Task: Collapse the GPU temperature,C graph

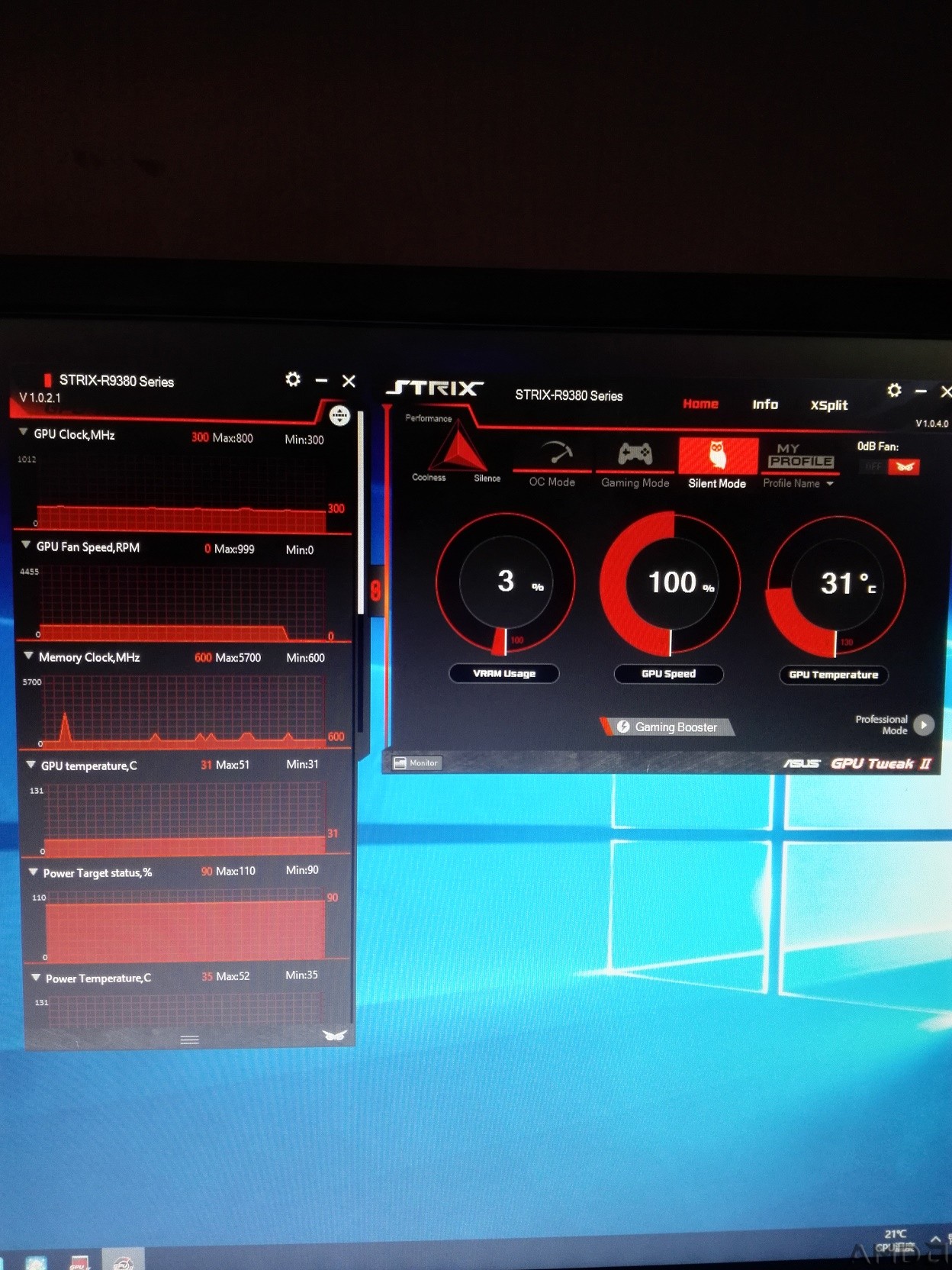Action: coord(31,764)
